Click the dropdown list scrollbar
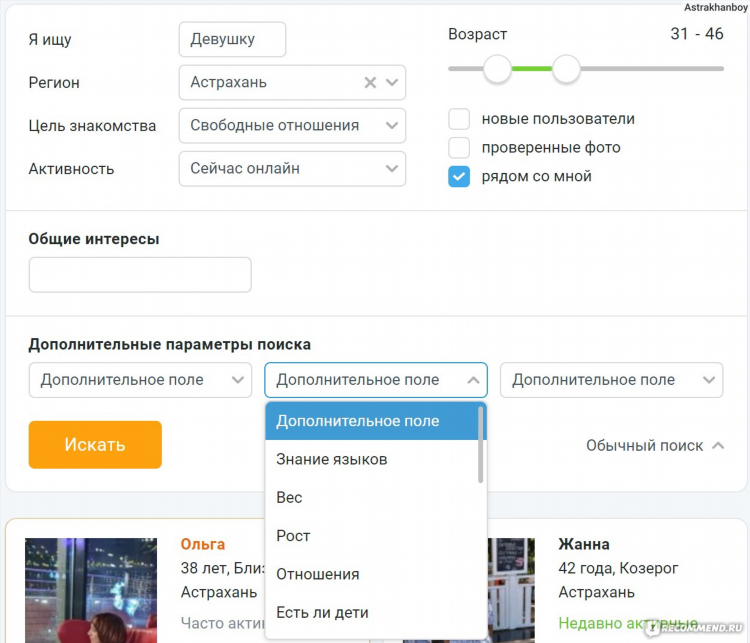Image resolution: width=750 pixels, height=643 pixels. [480, 445]
